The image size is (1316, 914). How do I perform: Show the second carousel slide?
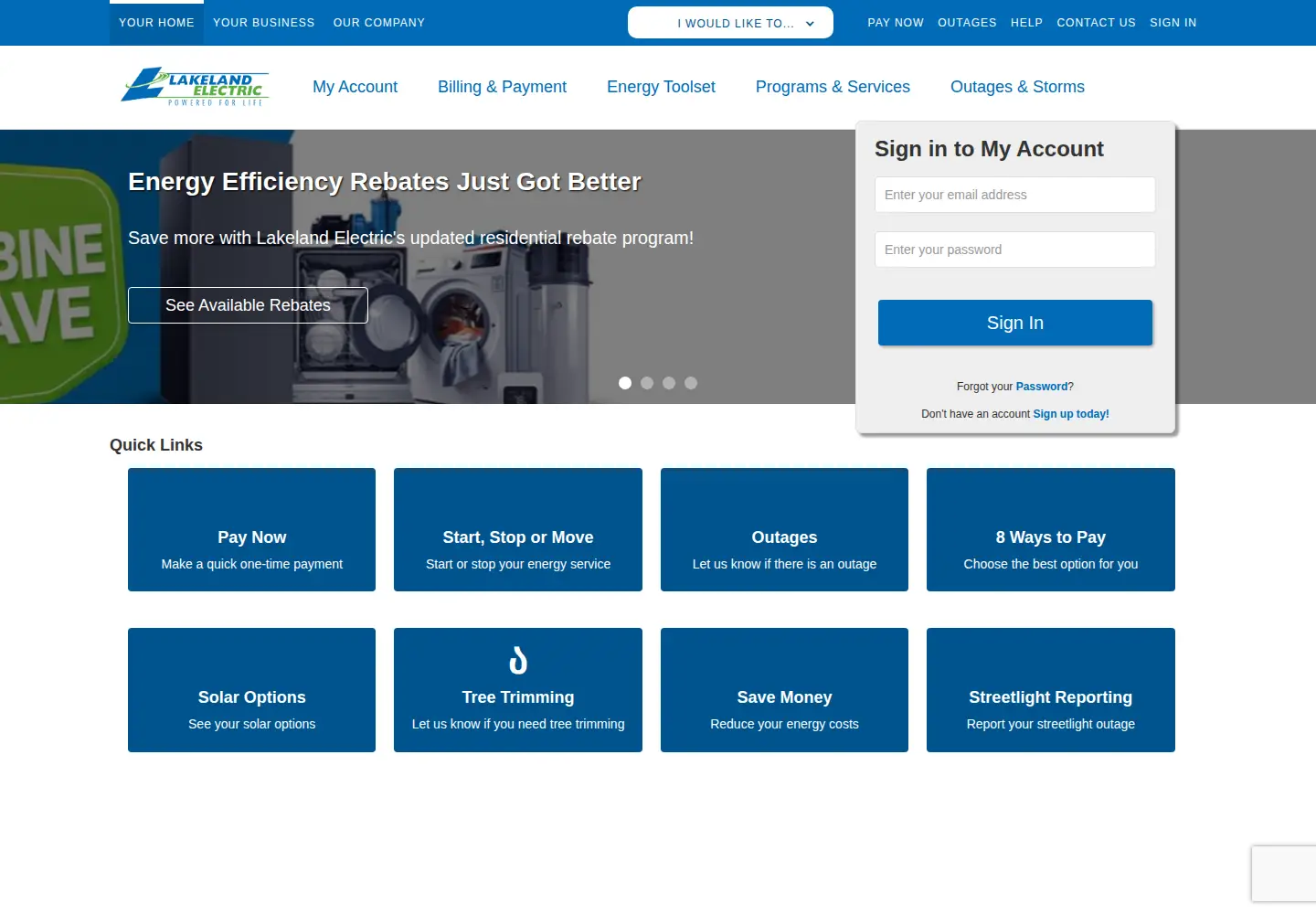click(x=647, y=383)
